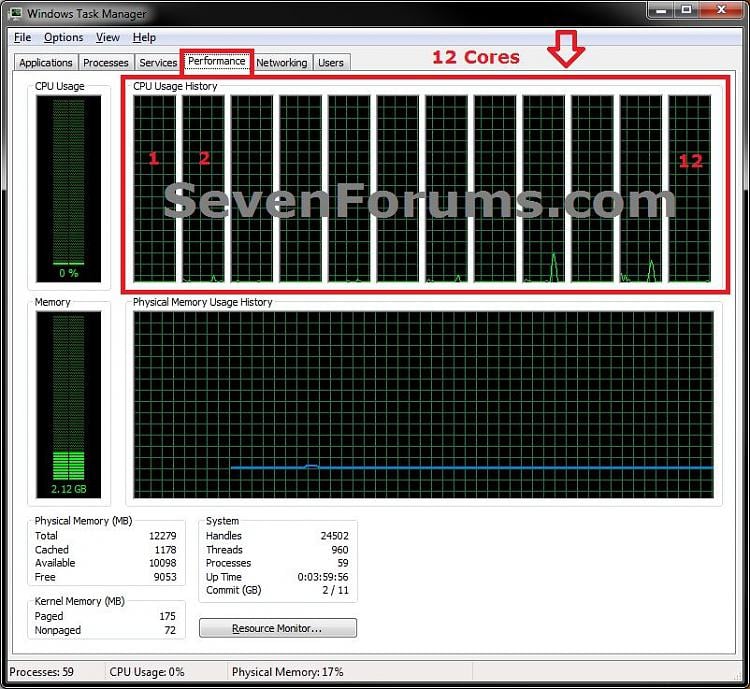The width and height of the screenshot is (750, 689).
Task: Maximize the Task Manager window
Action: coord(687,10)
